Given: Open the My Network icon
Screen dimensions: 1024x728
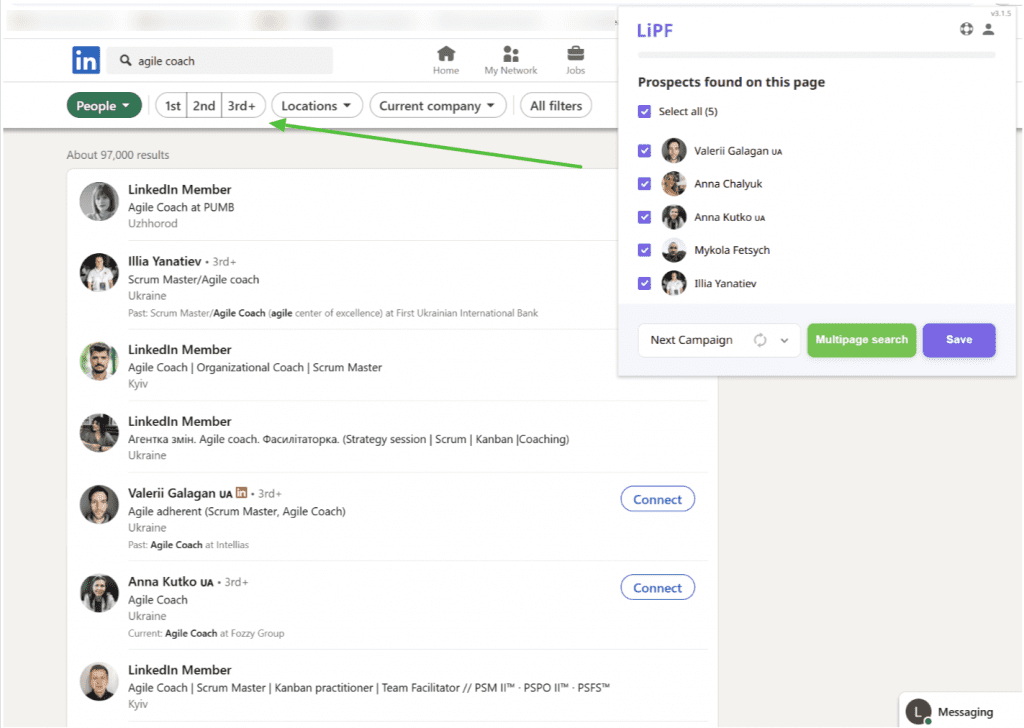Looking at the screenshot, I should coord(511,54).
